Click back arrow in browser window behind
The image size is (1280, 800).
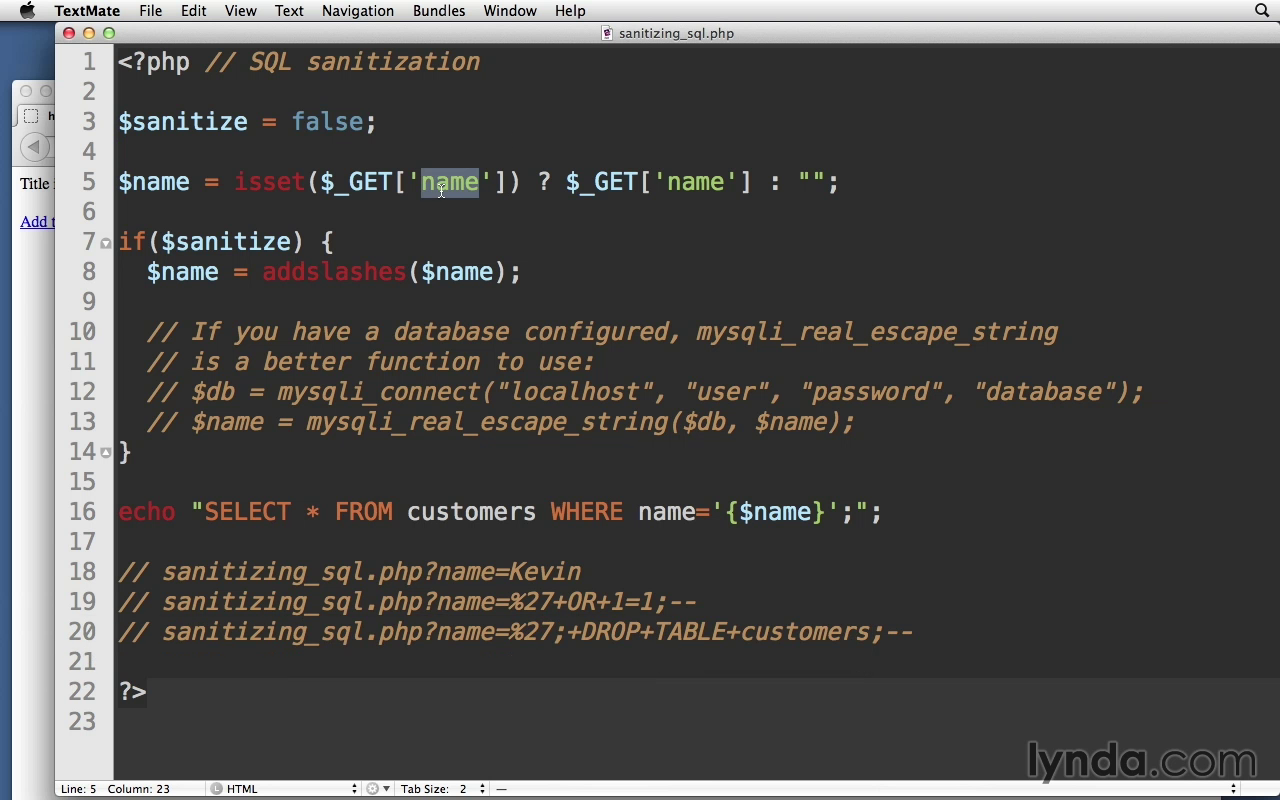tap(34, 147)
